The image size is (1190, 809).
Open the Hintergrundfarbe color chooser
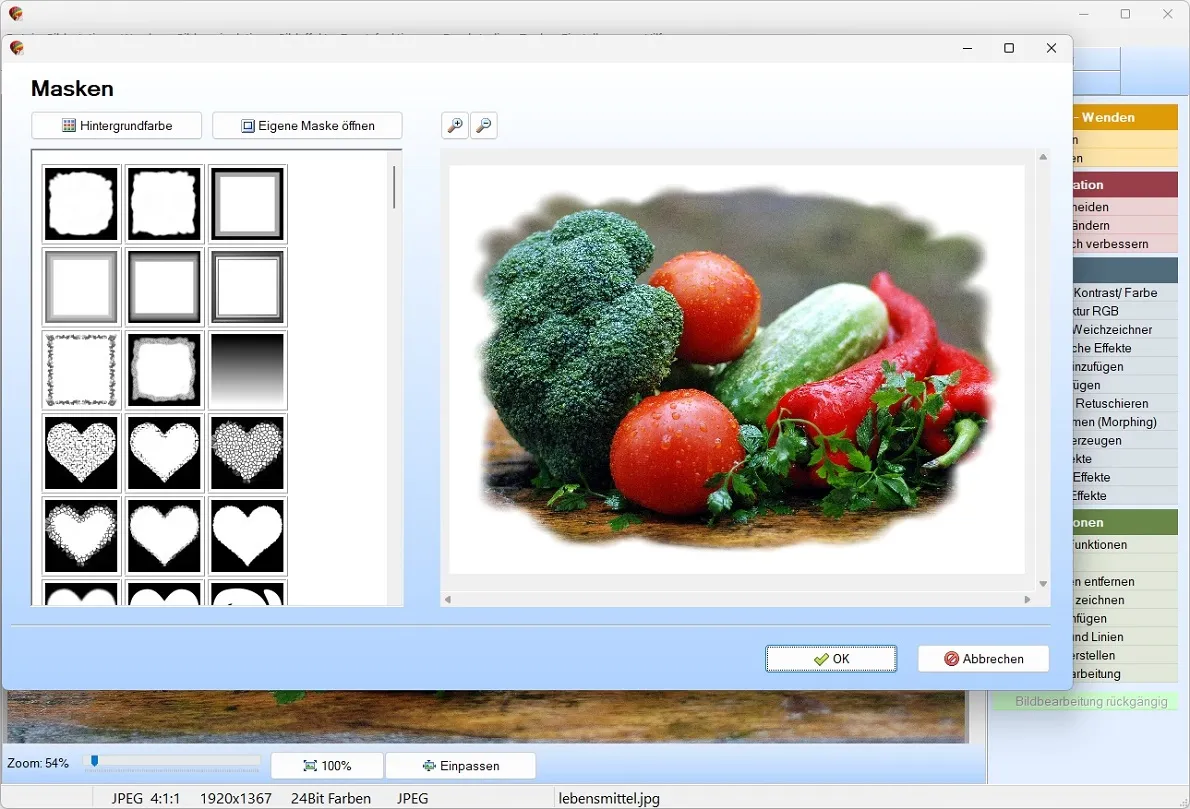pyautogui.click(x=117, y=126)
